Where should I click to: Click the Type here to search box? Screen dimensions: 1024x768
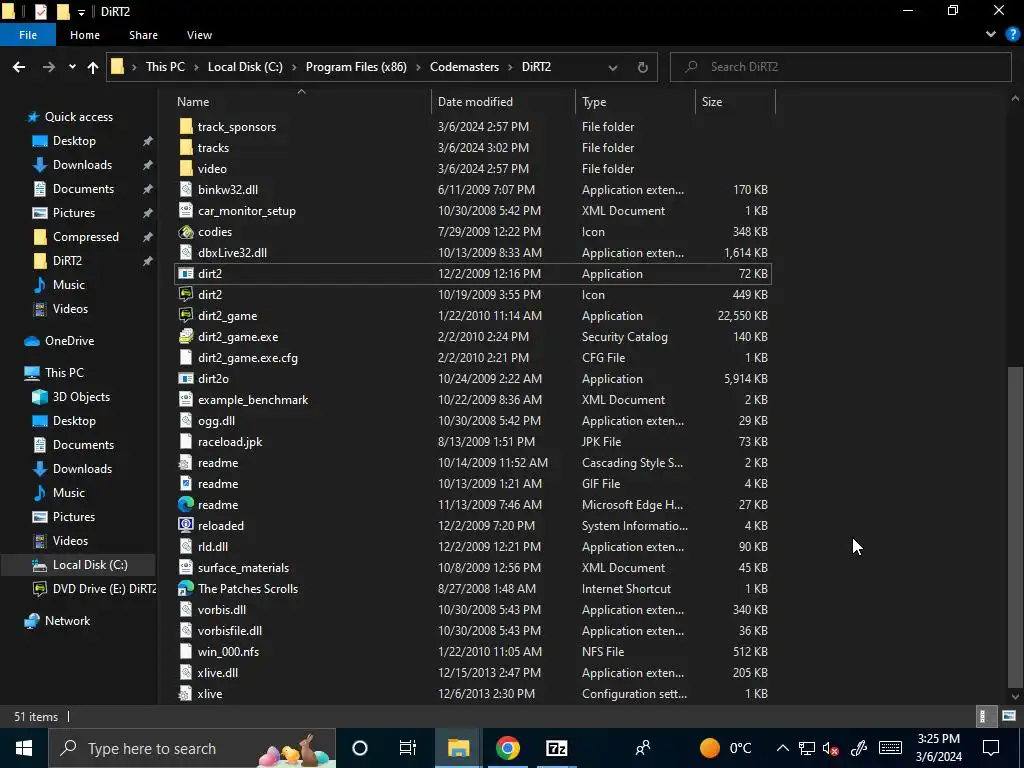tap(192, 748)
